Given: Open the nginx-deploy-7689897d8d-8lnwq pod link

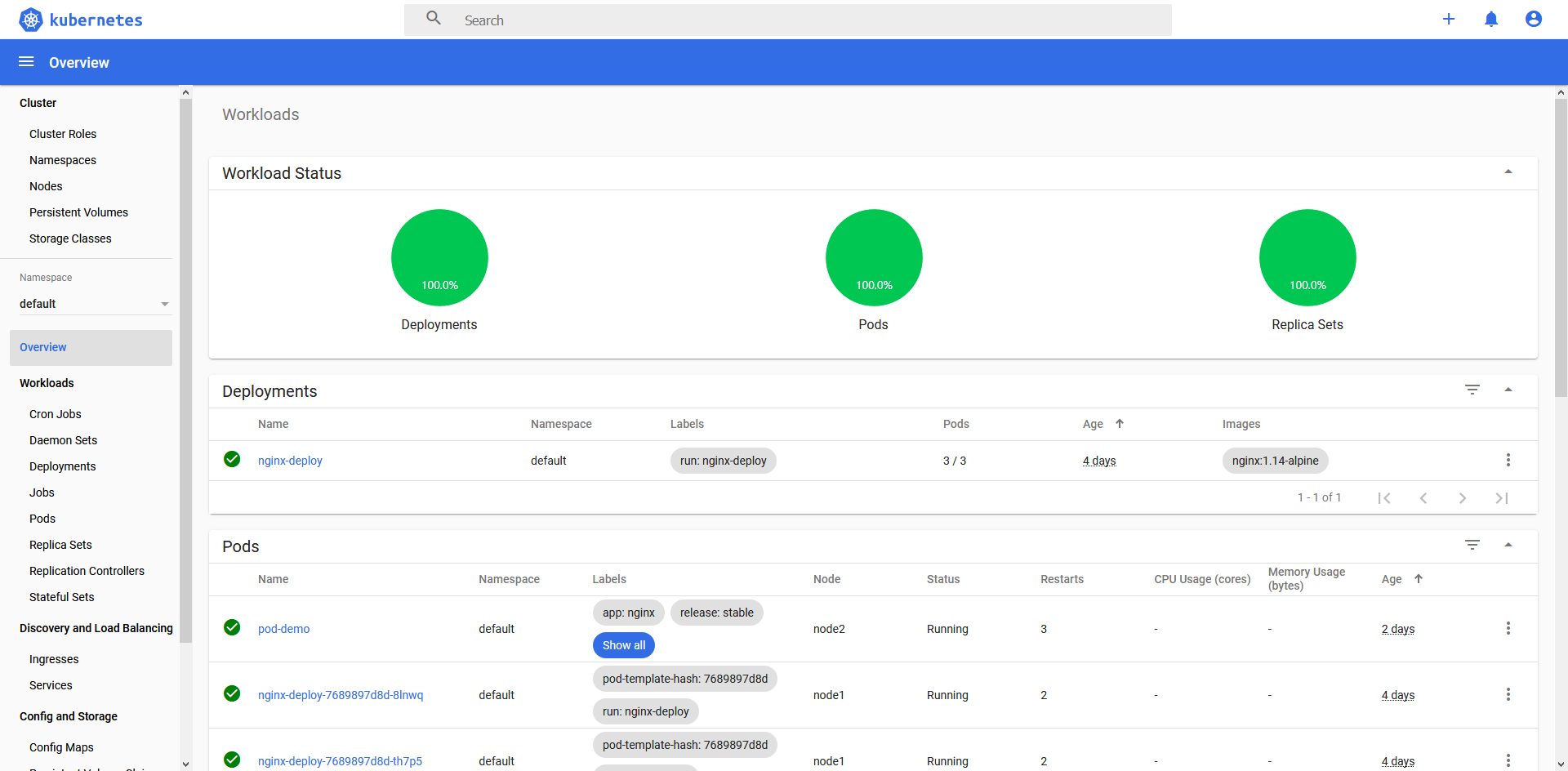Looking at the screenshot, I should (341, 695).
